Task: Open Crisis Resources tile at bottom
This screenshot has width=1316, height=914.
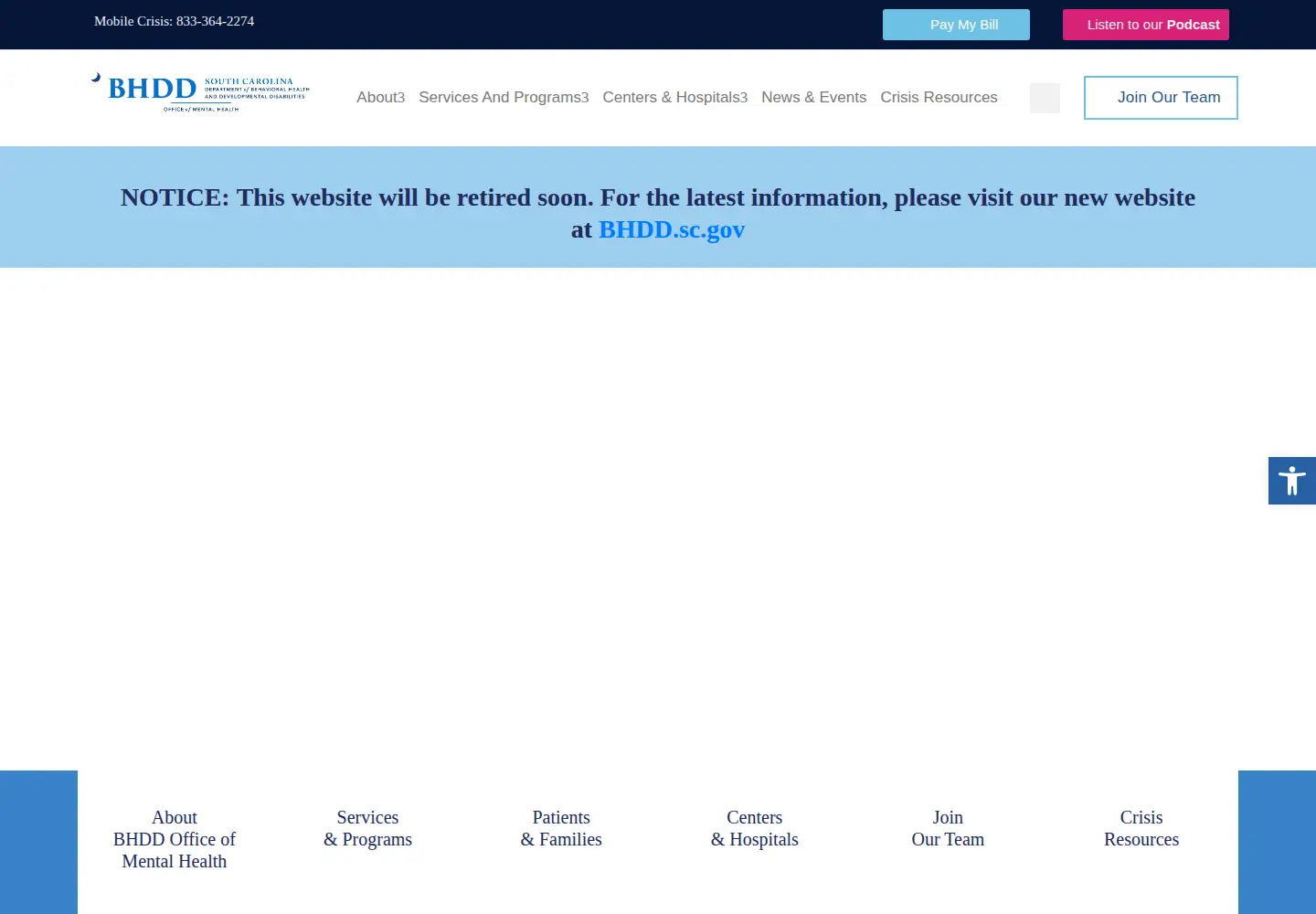Action: pos(1141,828)
